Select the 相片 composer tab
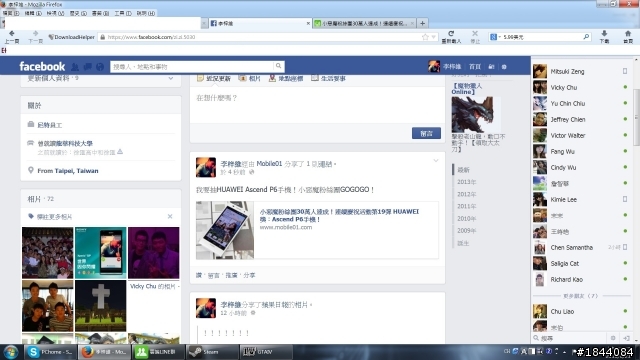640x360 pixels. 249,78
